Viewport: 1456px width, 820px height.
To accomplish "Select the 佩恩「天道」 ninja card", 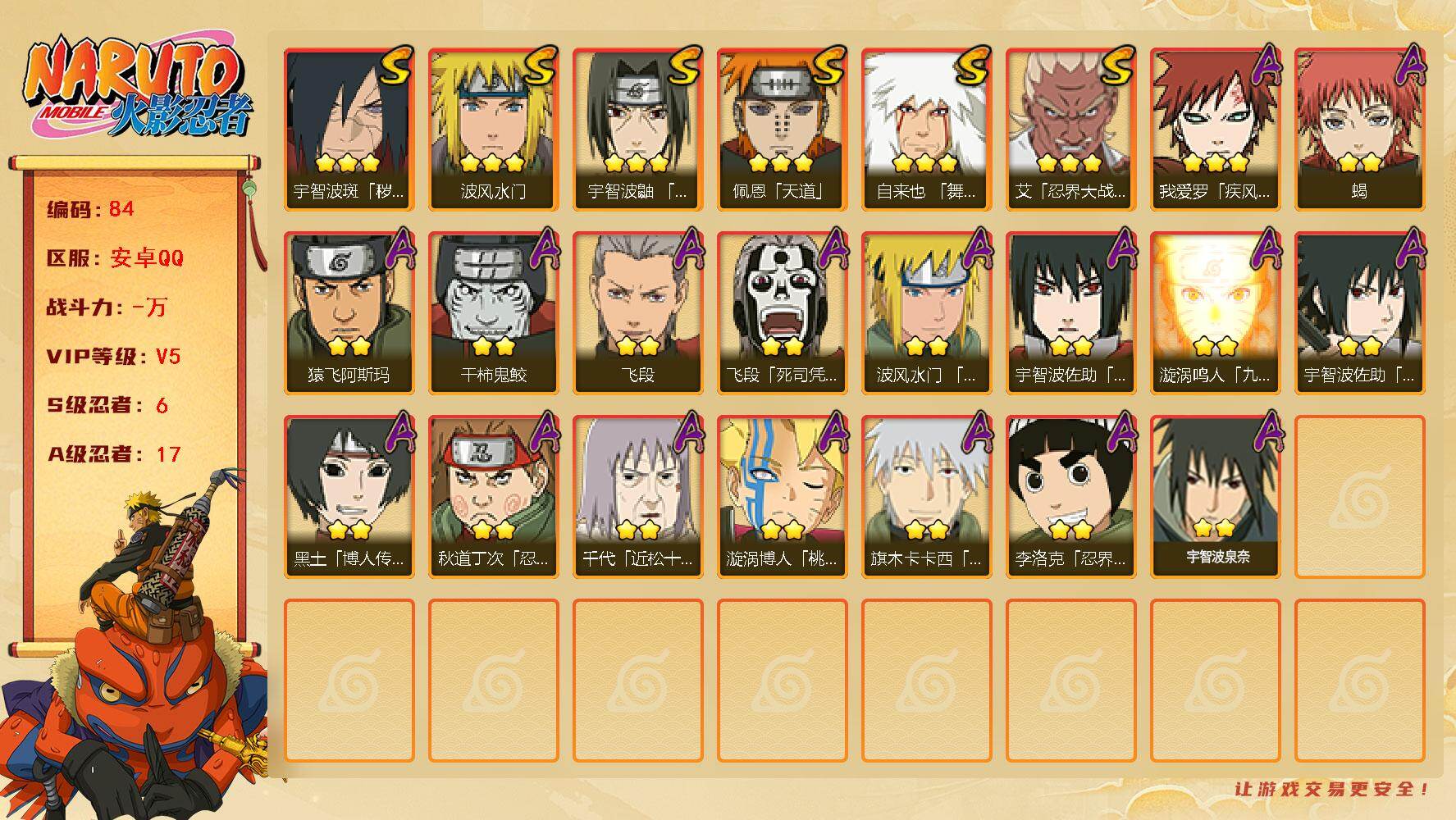I will pyautogui.click(x=782, y=130).
